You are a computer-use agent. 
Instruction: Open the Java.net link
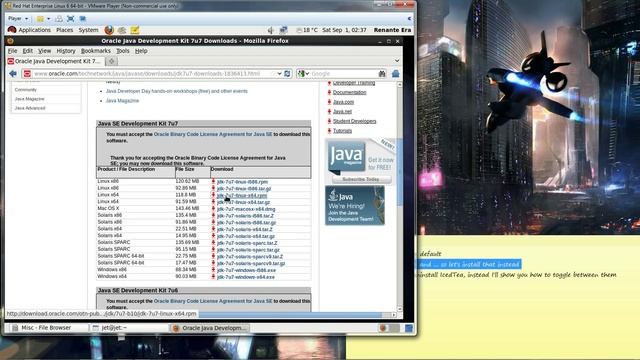pos(342,111)
